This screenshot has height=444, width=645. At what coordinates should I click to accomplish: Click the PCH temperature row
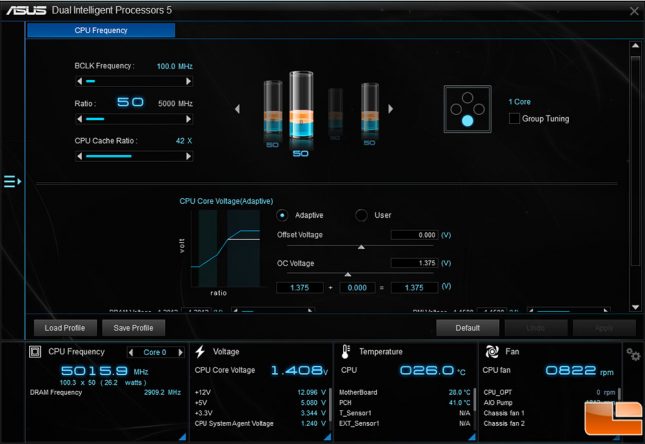click(405, 403)
